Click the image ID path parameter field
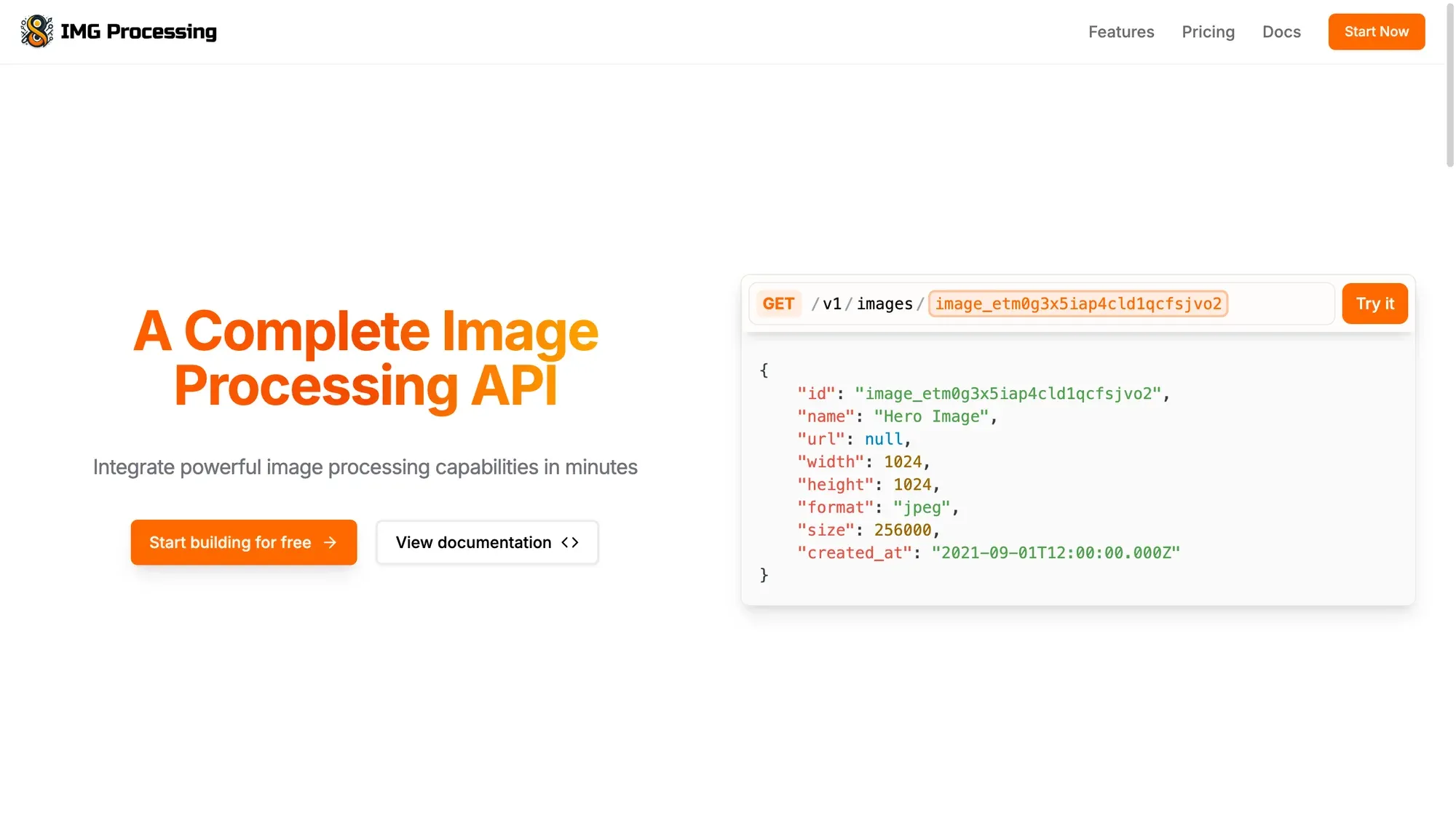 tap(1078, 304)
